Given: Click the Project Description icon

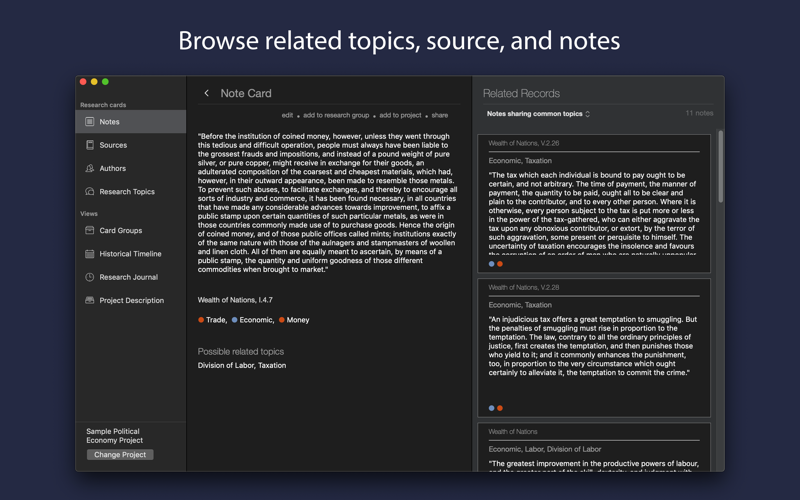Looking at the screenshot, I should 90,300.
